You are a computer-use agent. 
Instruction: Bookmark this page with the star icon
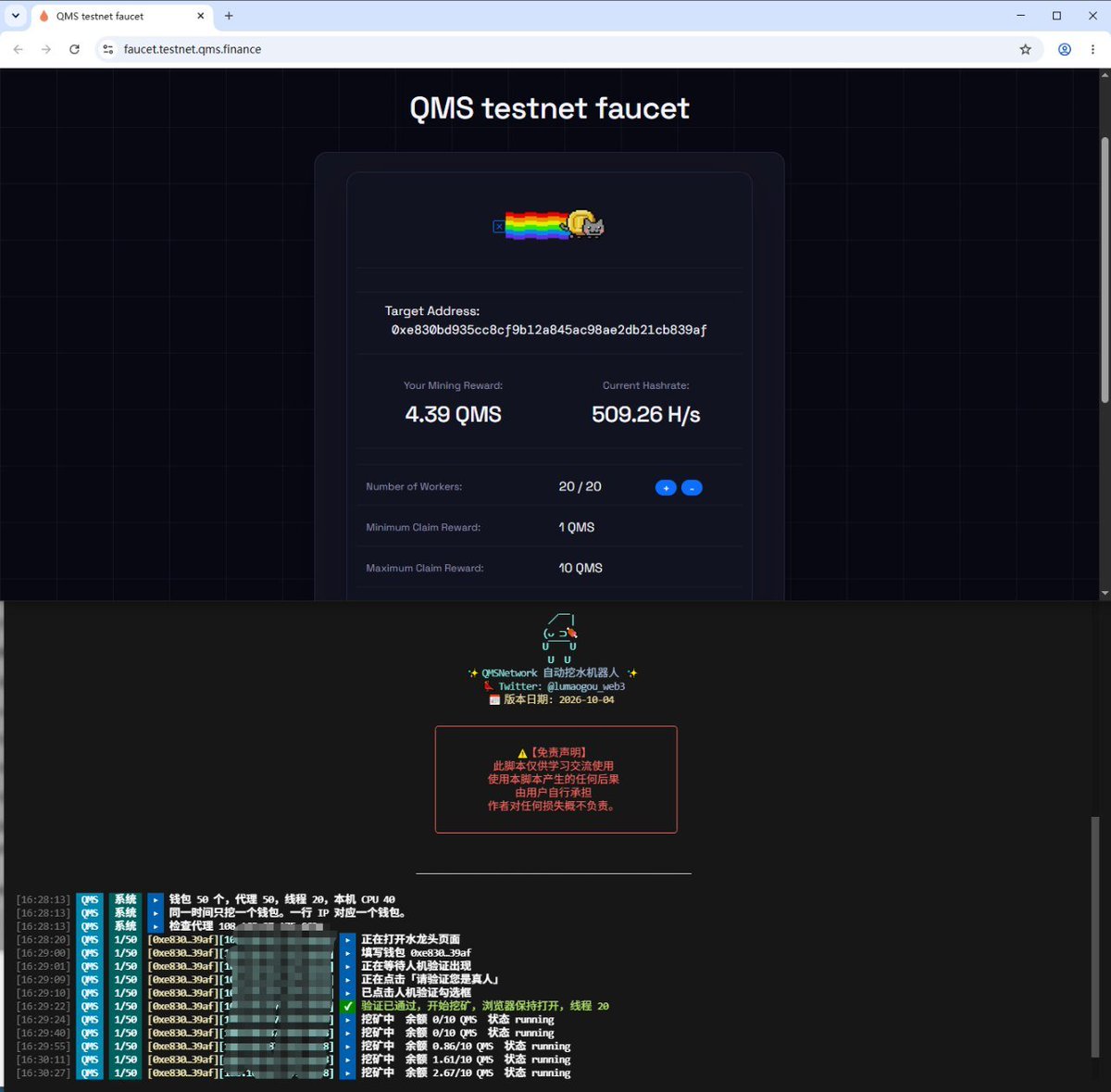[x=1025, y=49]
